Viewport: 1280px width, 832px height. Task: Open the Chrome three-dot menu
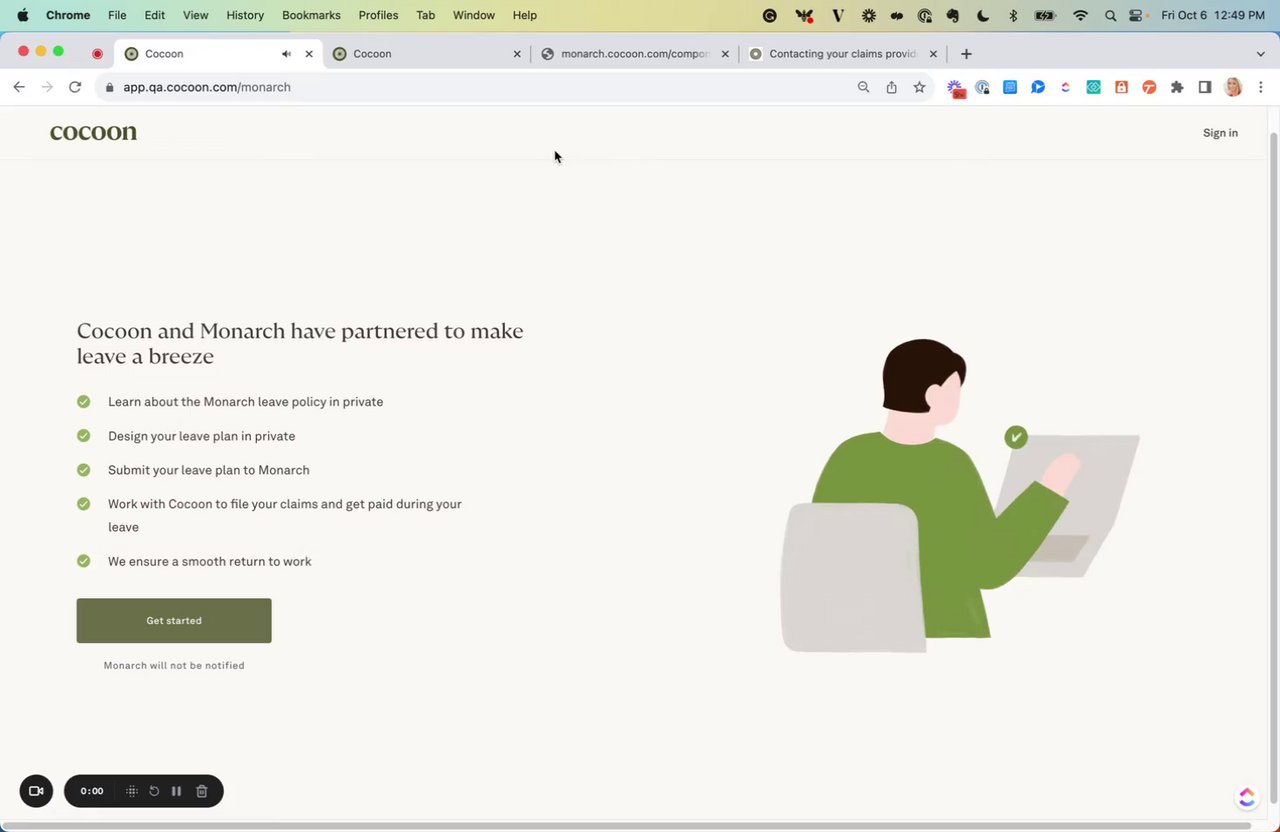1261,87
